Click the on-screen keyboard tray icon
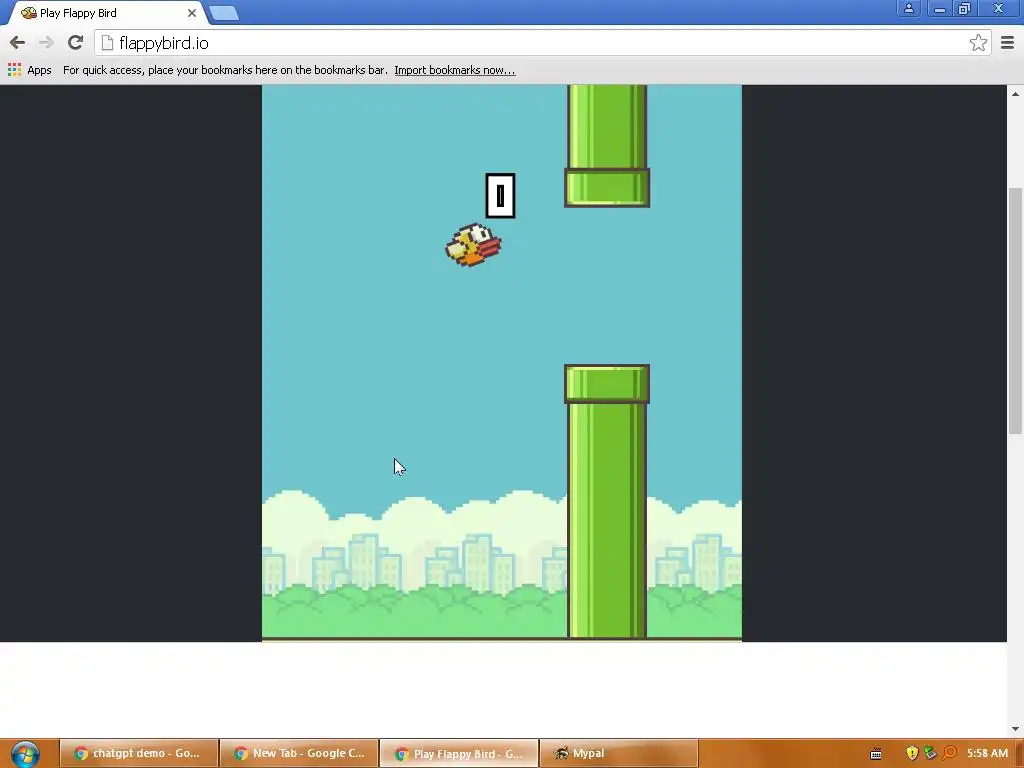 pyautogui.click(x=876, y=754)
